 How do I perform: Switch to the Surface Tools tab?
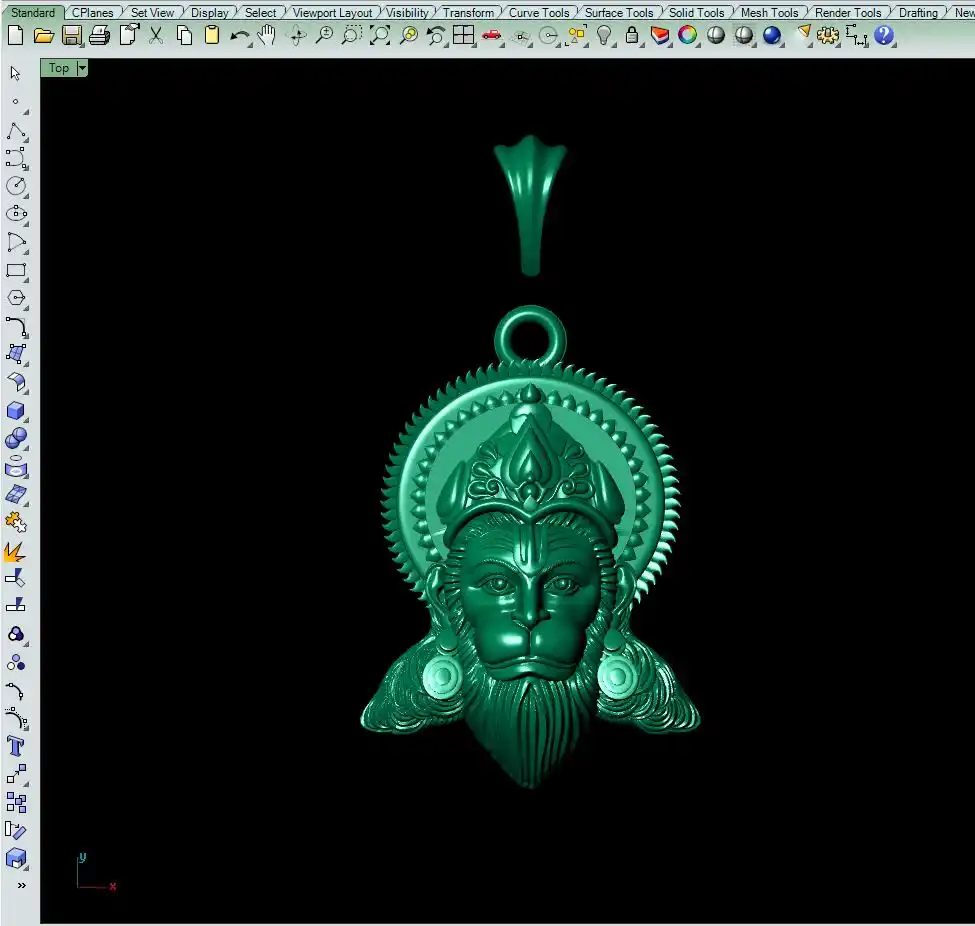pos(619,13)
